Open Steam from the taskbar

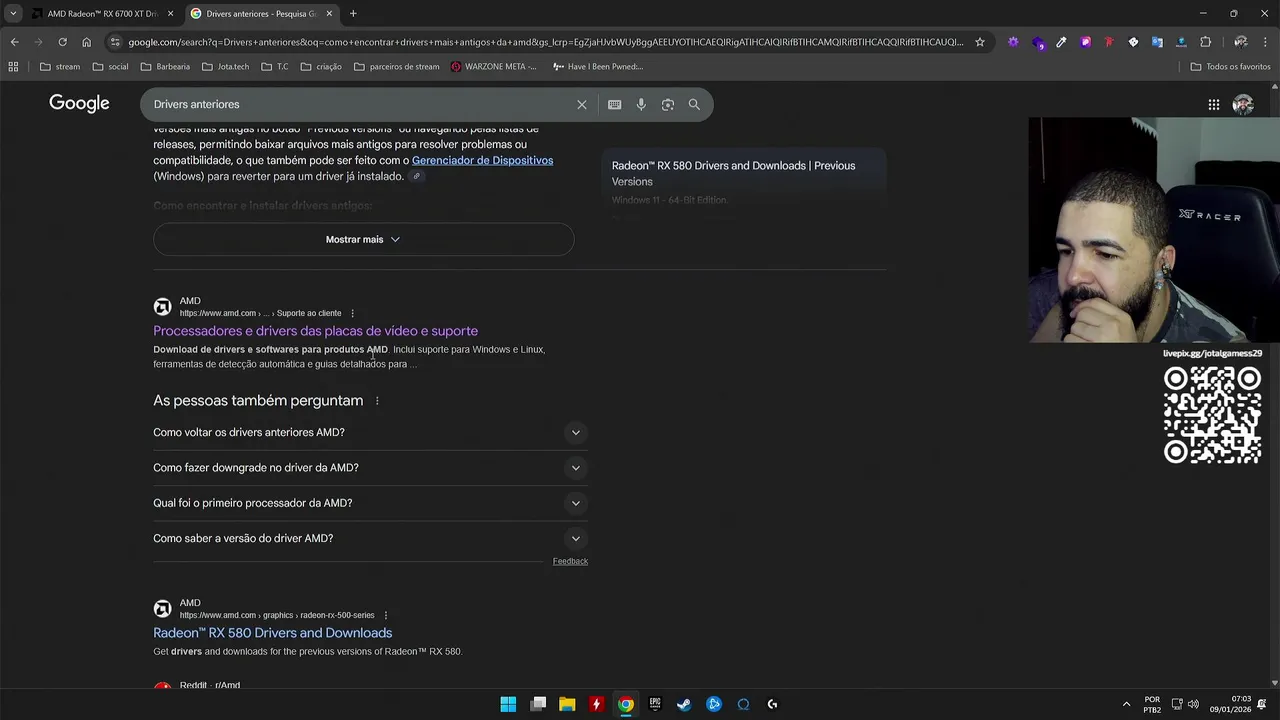[684, 704]
